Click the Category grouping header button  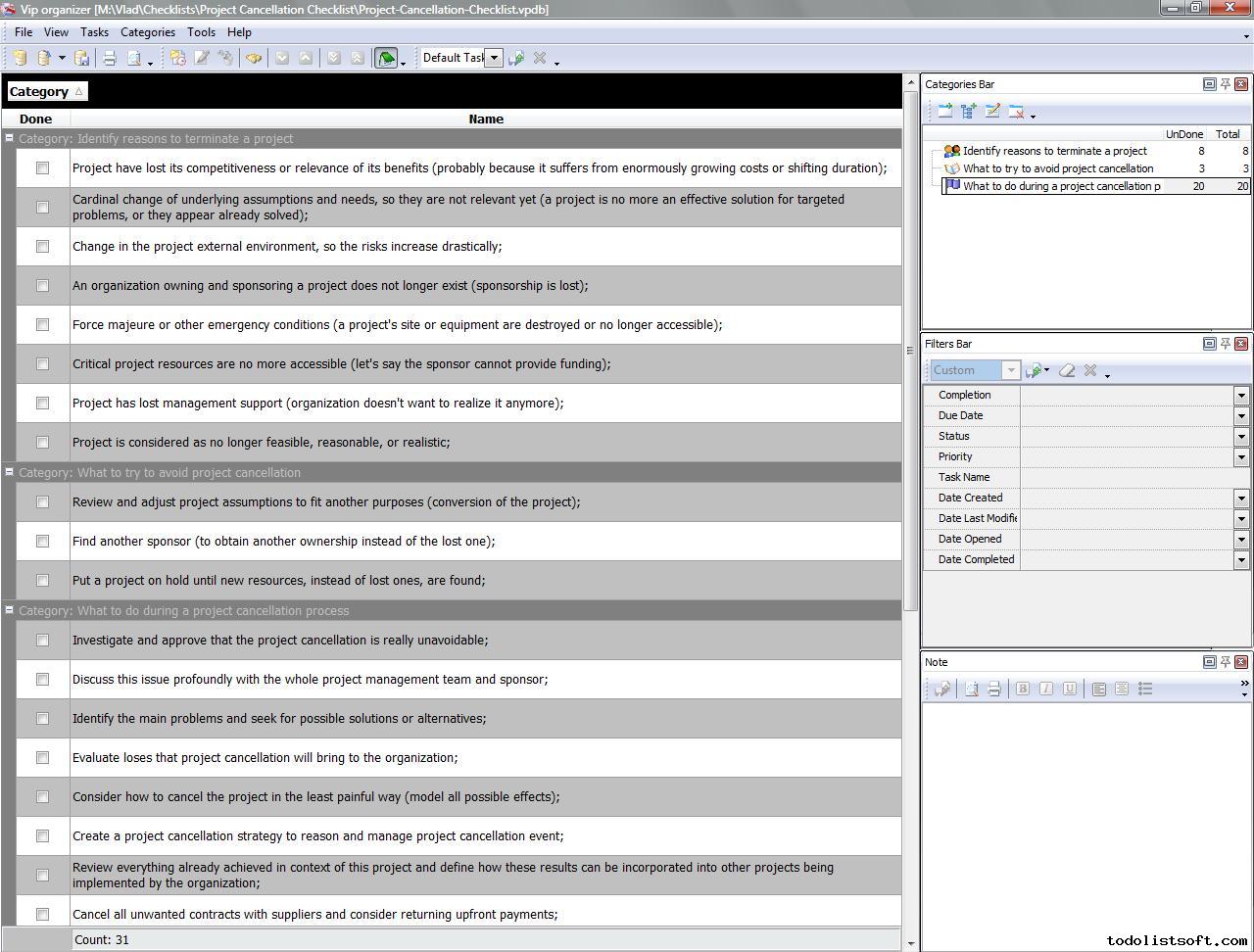tap(46, 91)
